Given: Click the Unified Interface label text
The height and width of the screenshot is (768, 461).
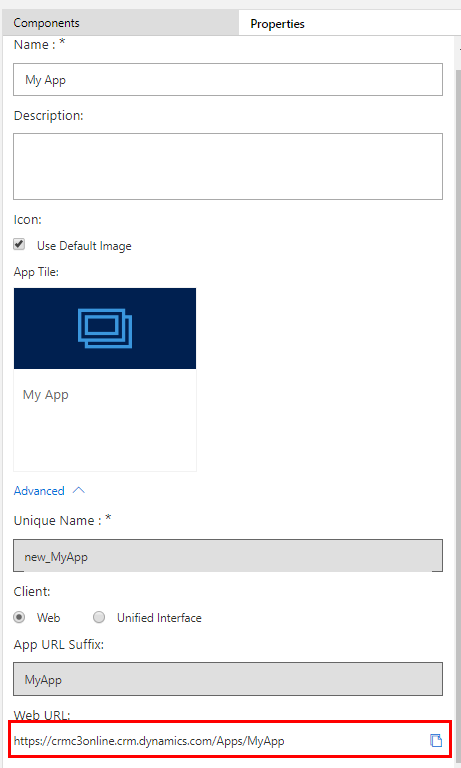Looking at the screenshot, I should 159,618.
